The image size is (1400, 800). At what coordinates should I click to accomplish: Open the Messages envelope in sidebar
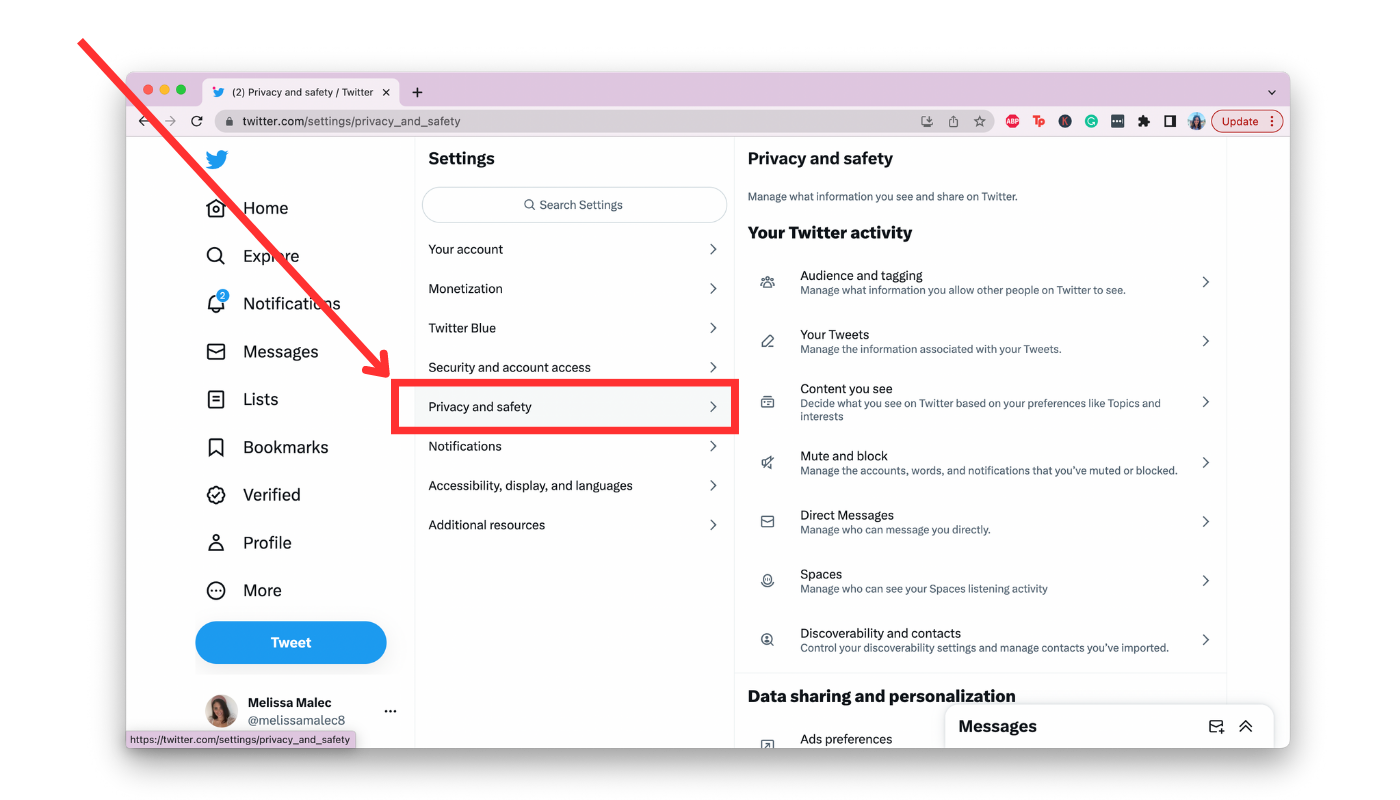(216, 352)
